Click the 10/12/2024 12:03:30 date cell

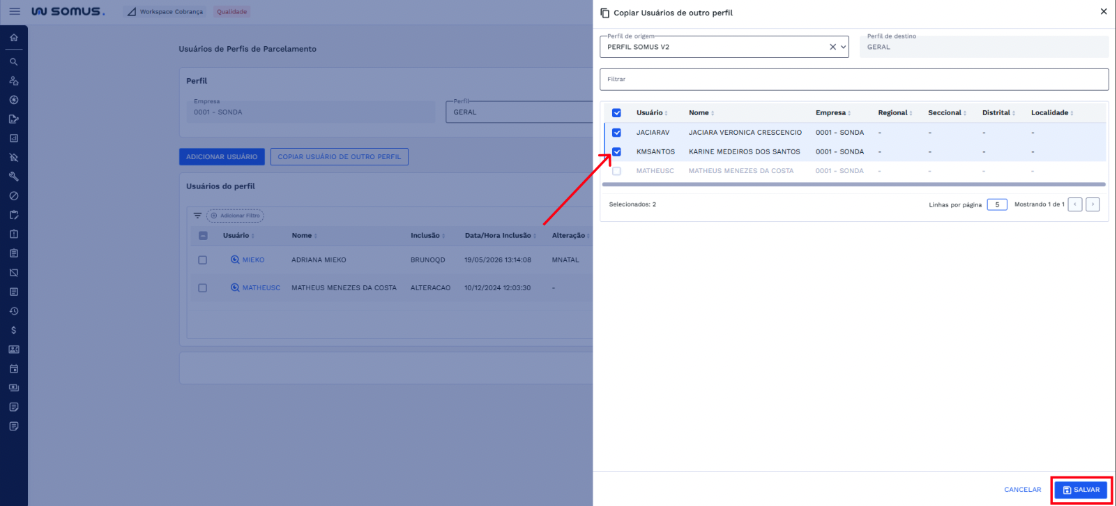(x=498, y=288)
